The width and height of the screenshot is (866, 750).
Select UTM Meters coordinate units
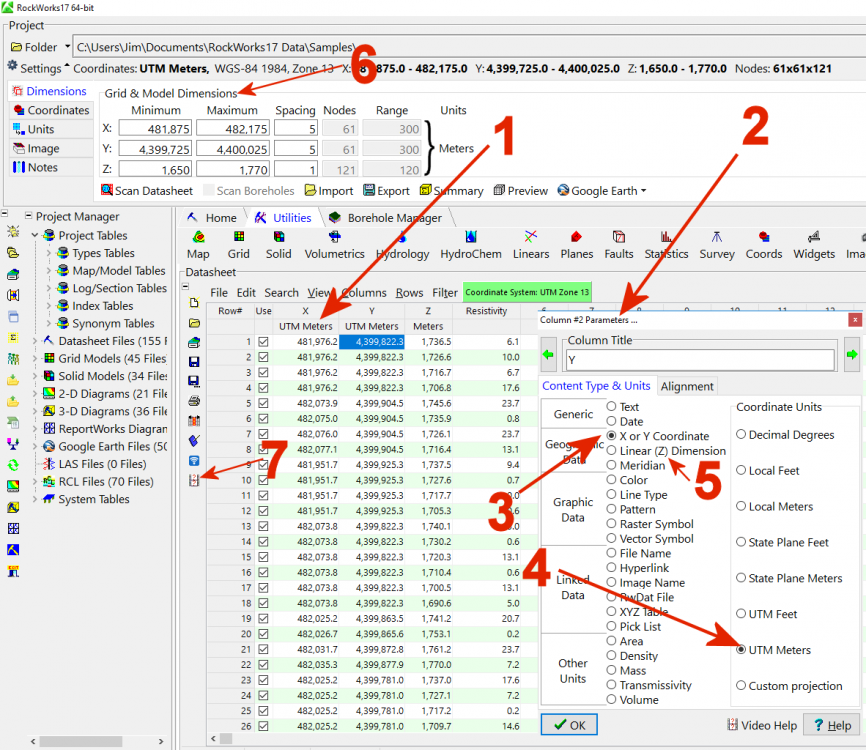point(741,649)
